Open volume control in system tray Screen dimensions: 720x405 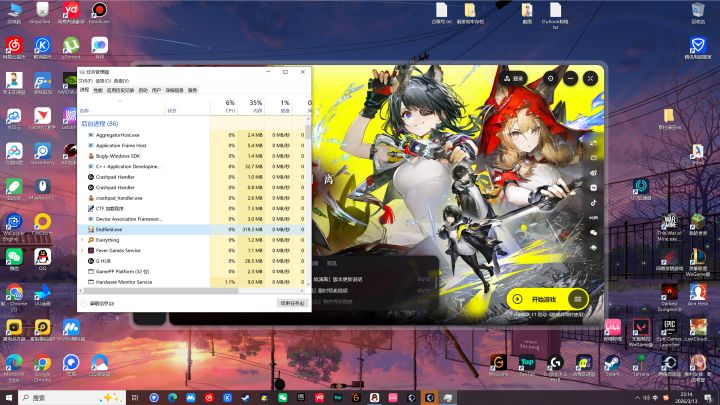point(646,398)
